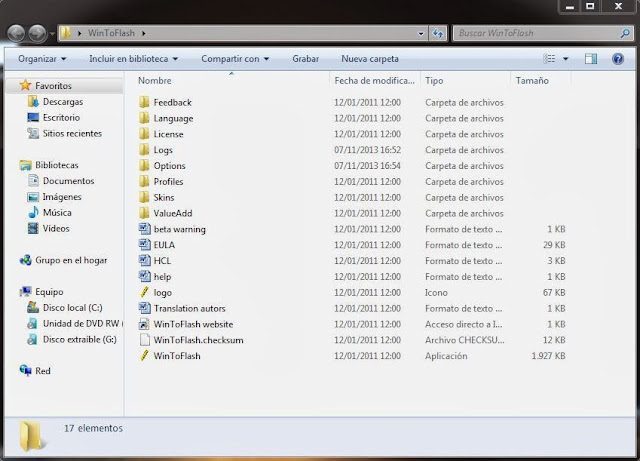Open Descargas in sidebar

63,102
